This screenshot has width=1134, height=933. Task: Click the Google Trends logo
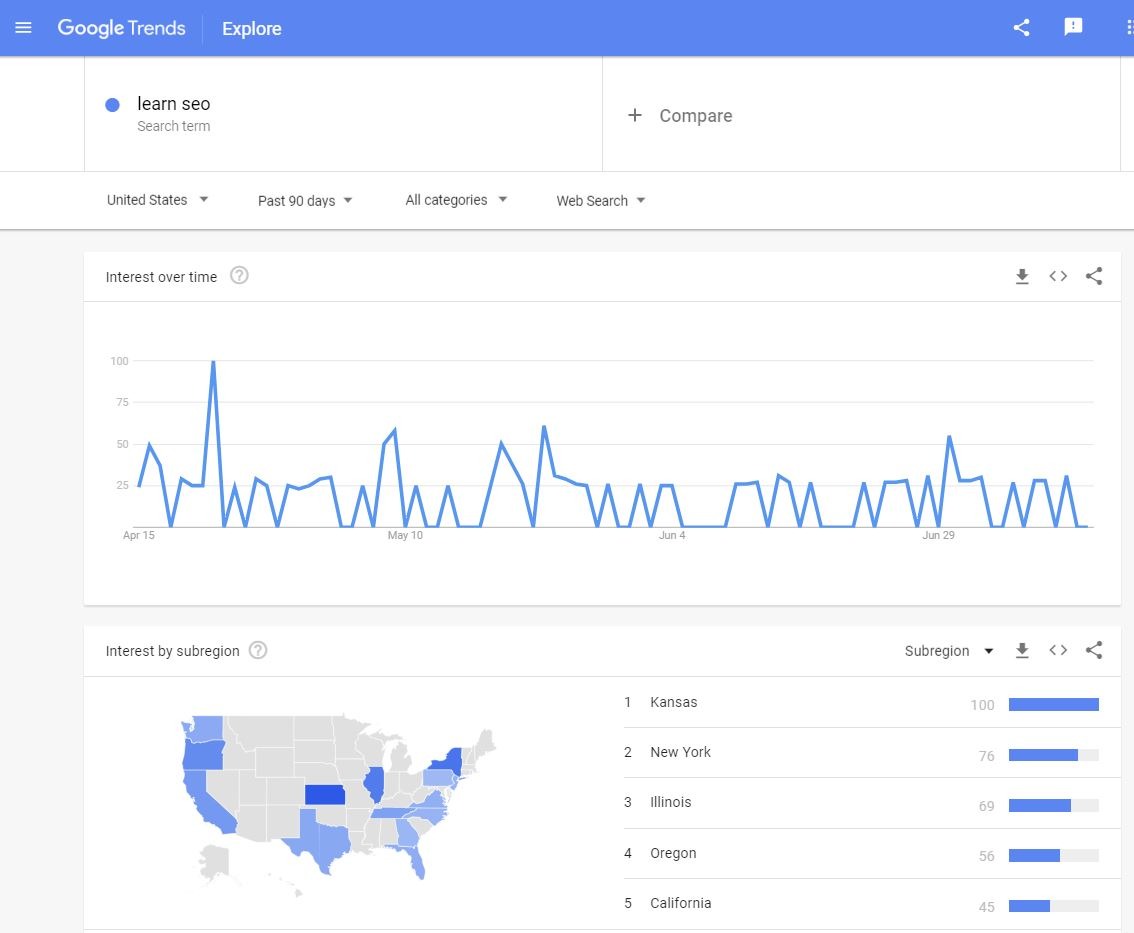[x=122, y=28]
